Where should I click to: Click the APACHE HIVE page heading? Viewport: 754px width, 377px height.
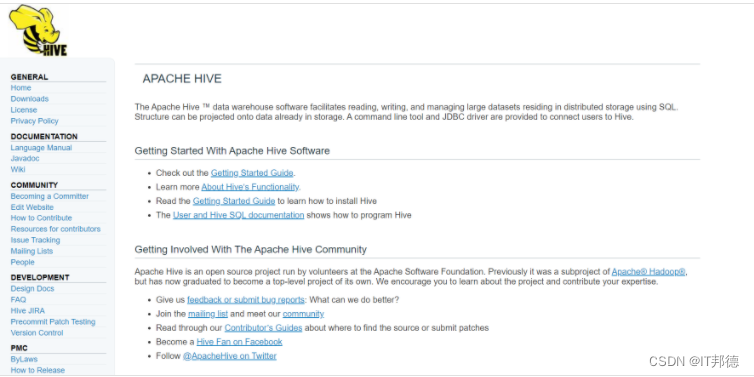pyautogui.click(x=182, y=79)
